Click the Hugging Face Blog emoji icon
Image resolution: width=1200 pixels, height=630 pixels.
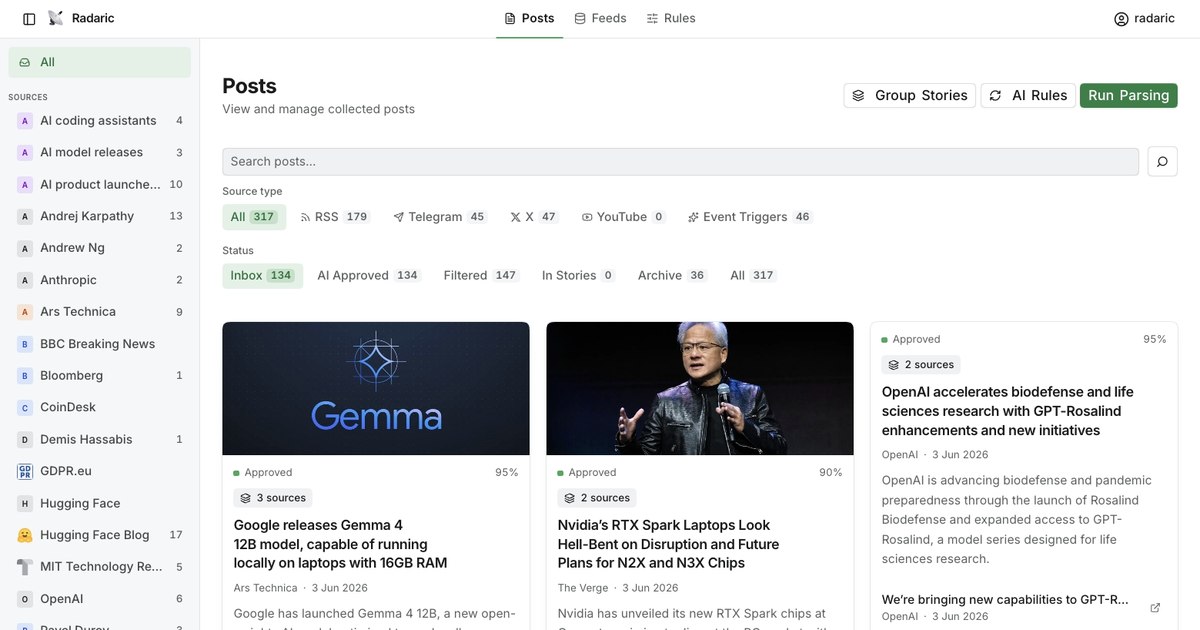(25, 535)
